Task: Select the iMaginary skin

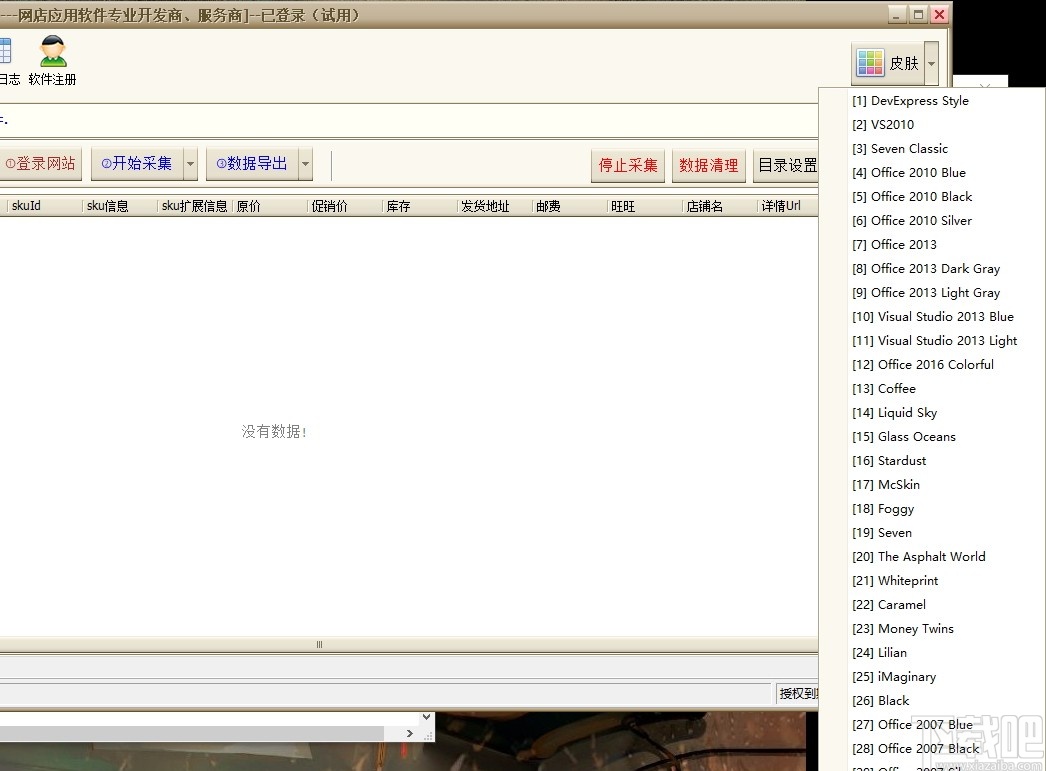Action: [x=894, y=677]
